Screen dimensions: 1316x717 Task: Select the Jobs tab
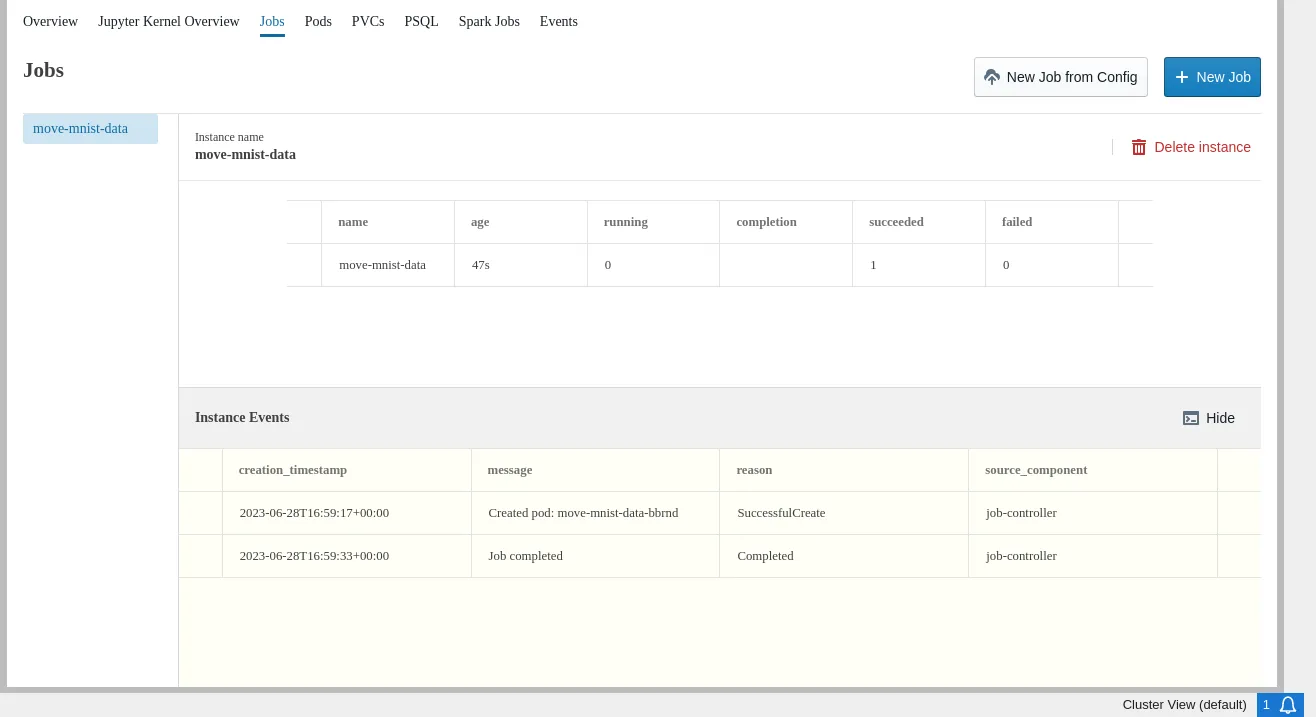tap(272, 21)
